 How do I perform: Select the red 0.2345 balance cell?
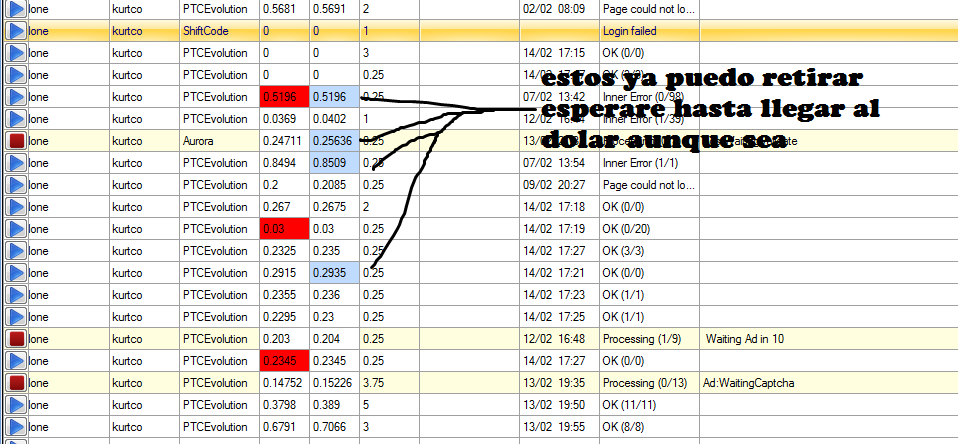click(x=284, y=361)
